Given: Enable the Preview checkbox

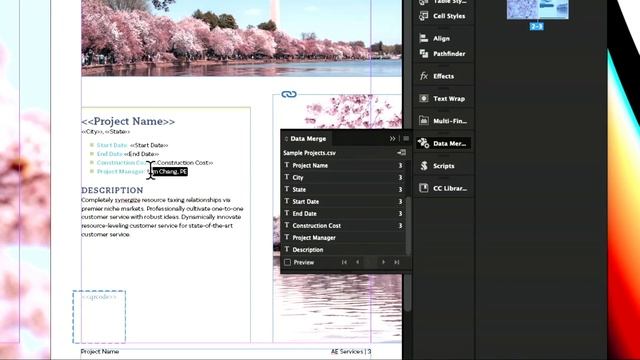Looking at the screenshot, I should pyautogui.click(x=287, y=262).
